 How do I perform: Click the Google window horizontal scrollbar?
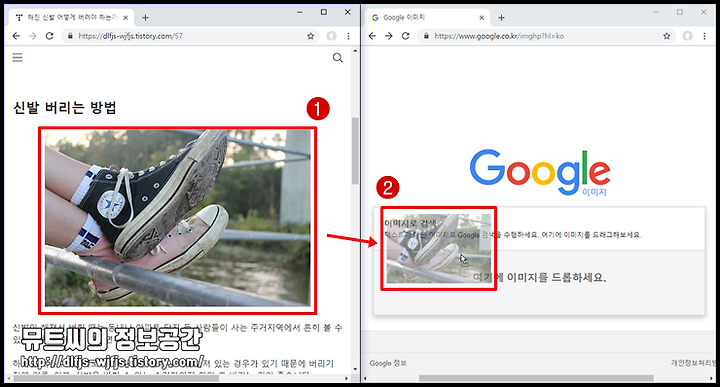[x=536, y=379]
